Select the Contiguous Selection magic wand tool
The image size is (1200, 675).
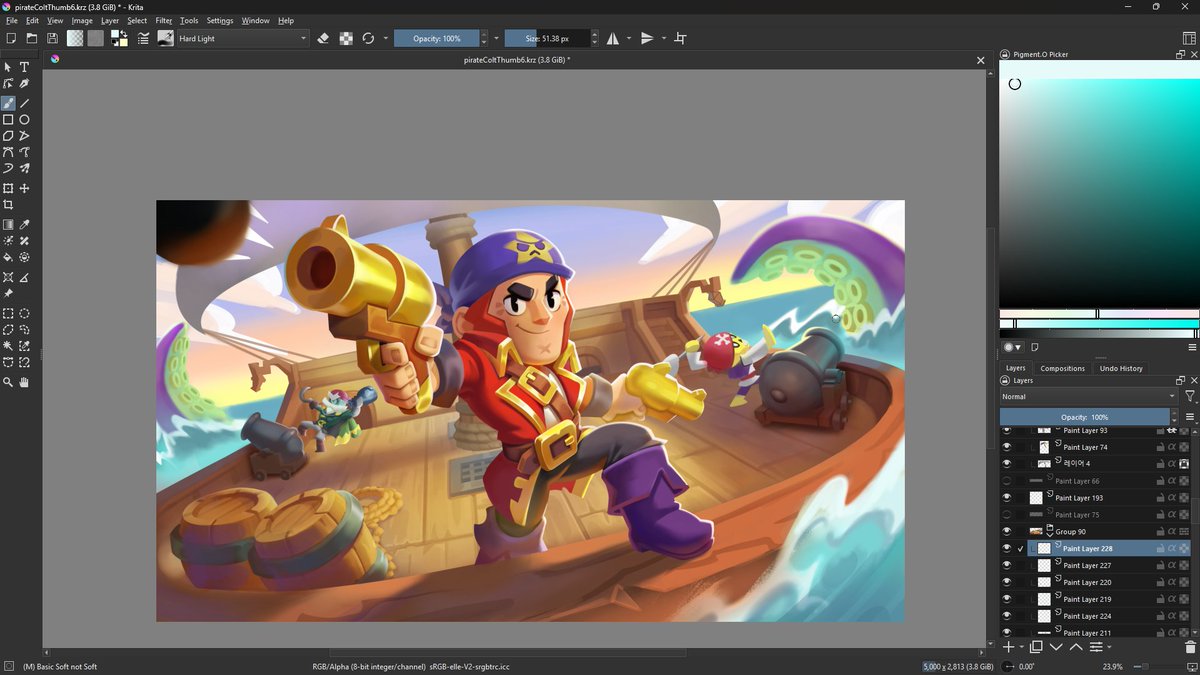8,346
